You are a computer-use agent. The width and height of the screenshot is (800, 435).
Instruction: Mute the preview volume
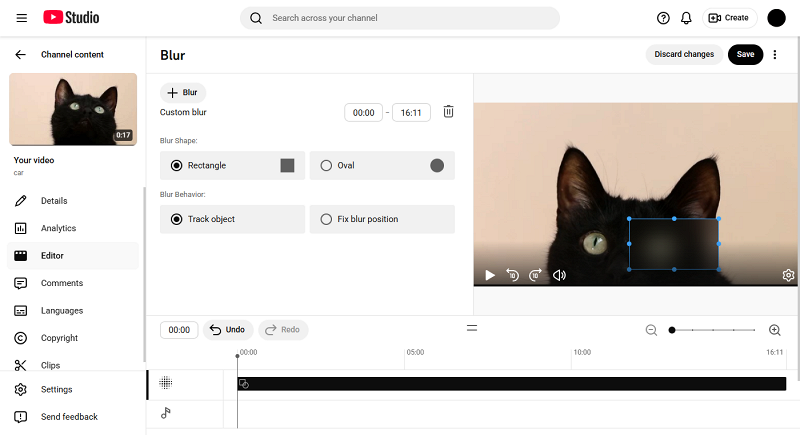pos(559,275)
